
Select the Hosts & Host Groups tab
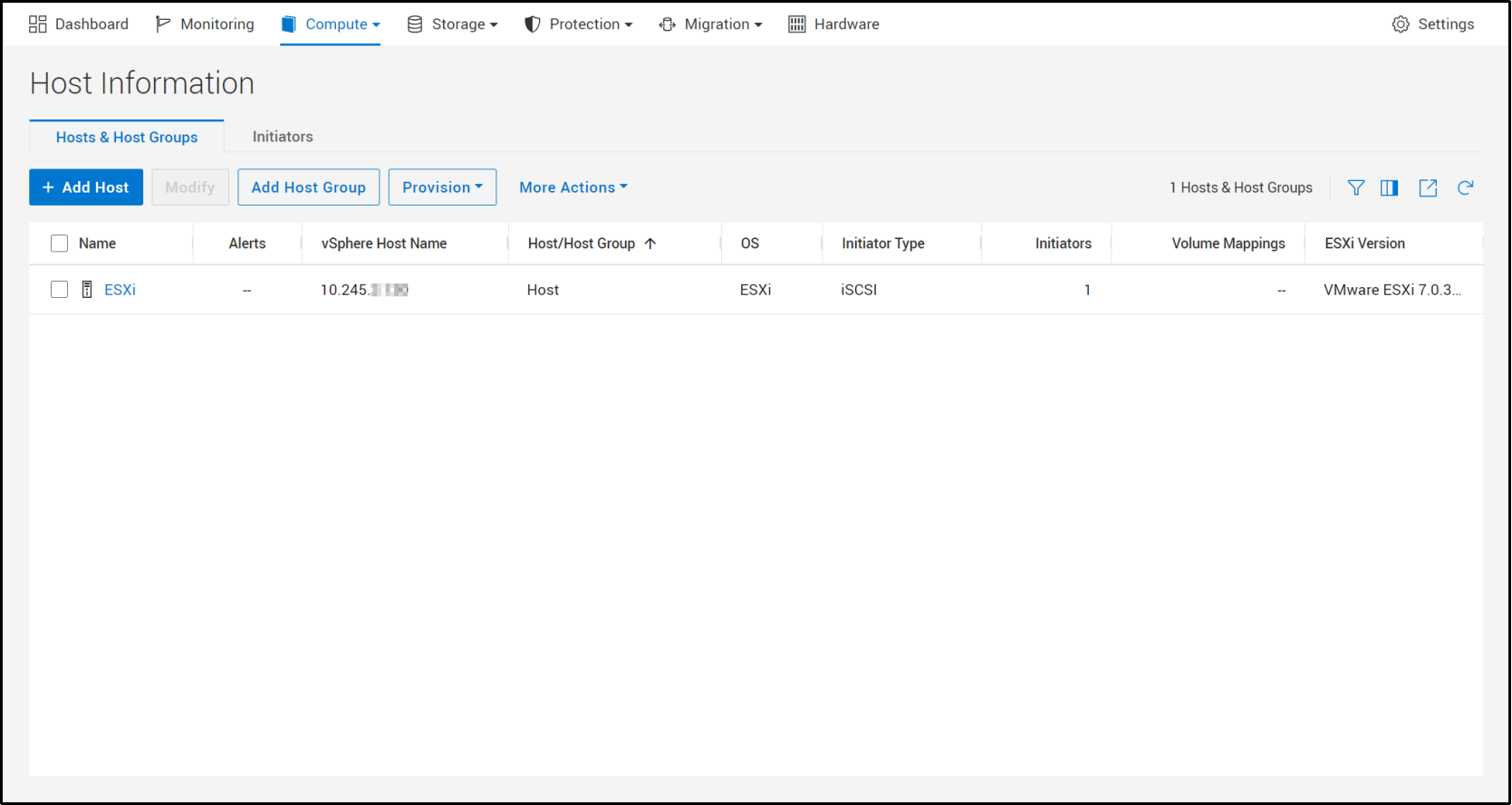point(127,137)
